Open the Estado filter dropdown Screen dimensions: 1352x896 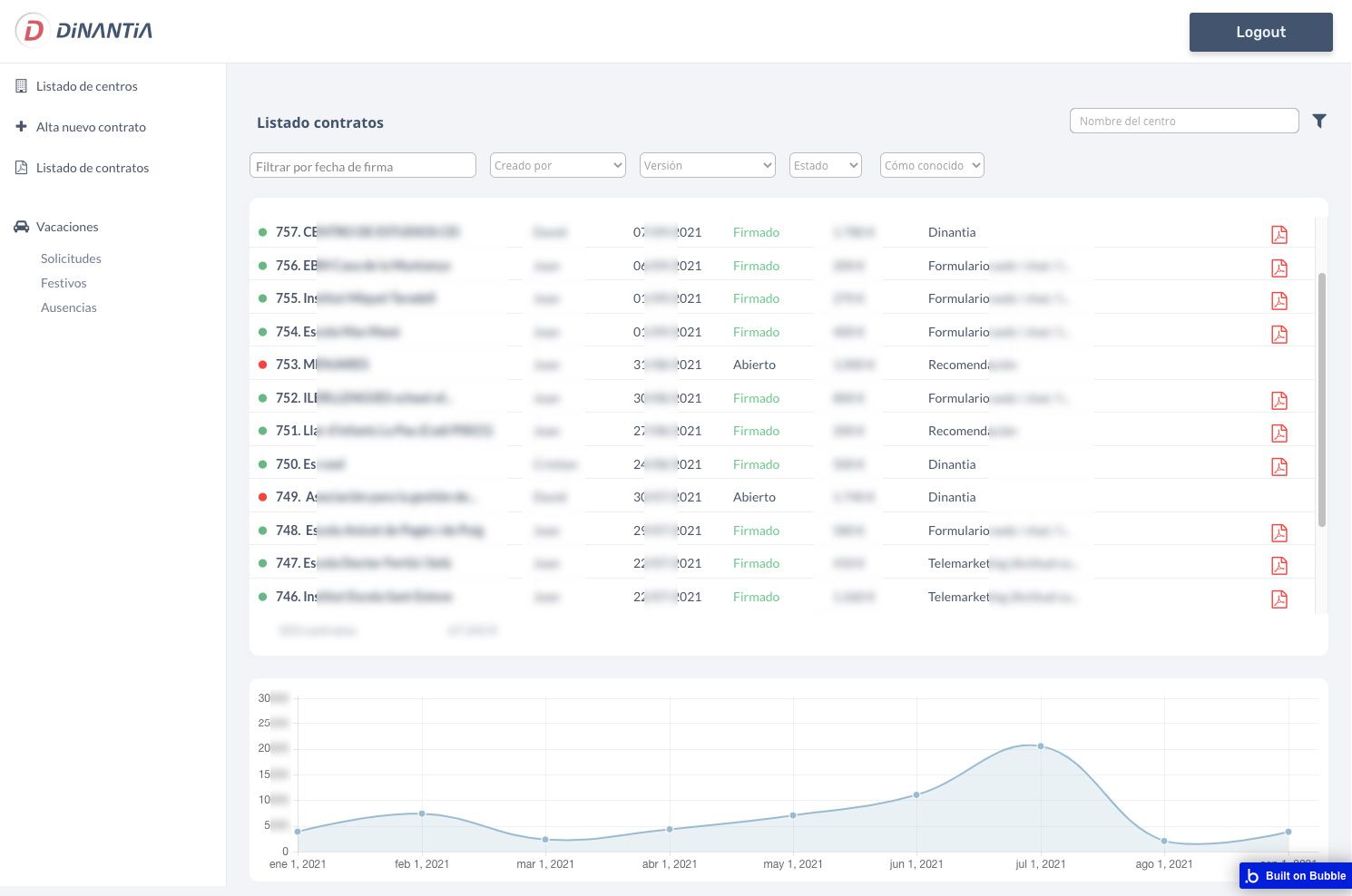[x=825, y=165]
